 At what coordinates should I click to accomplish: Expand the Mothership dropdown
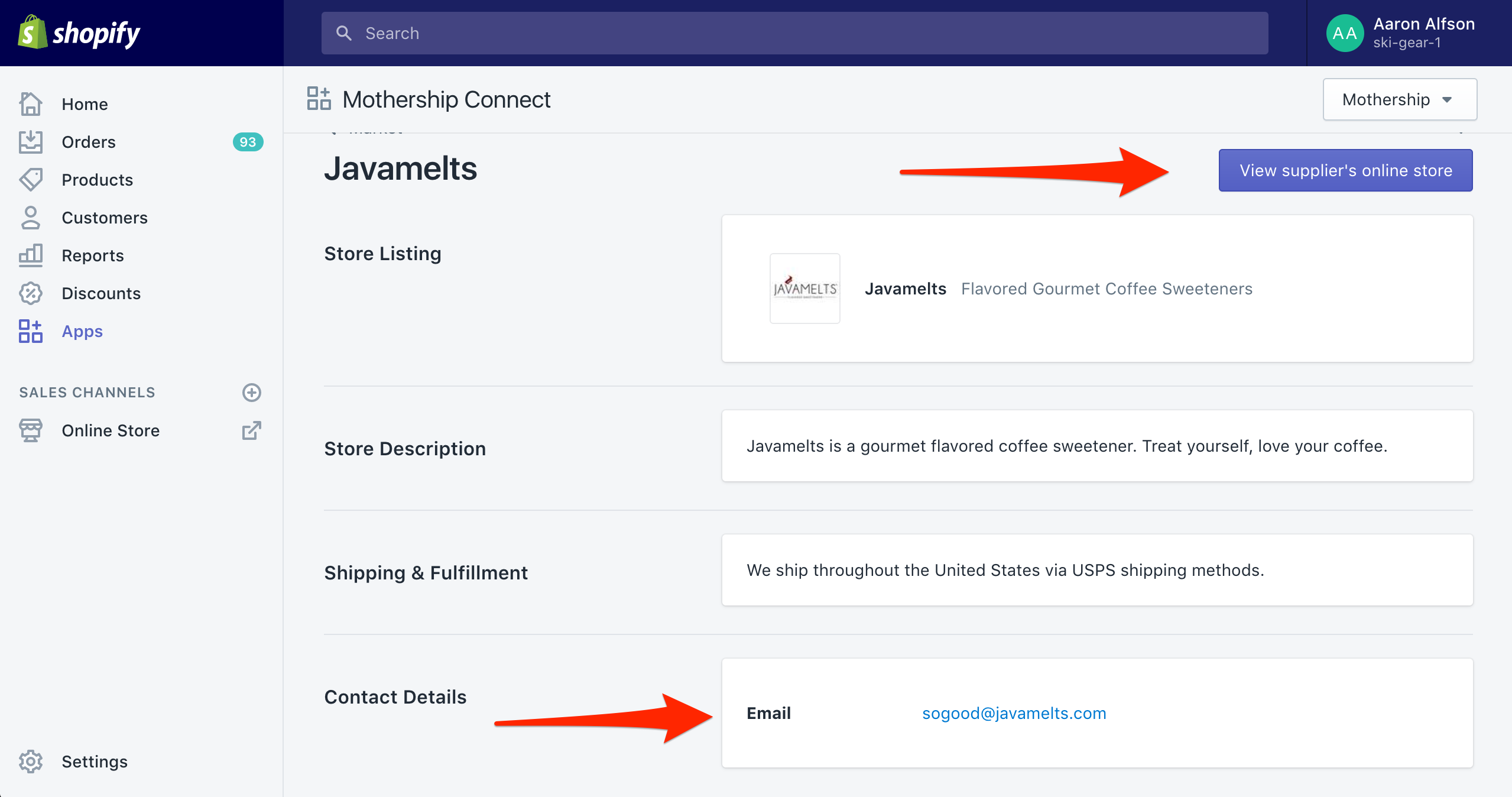(x=1399, y=99)
